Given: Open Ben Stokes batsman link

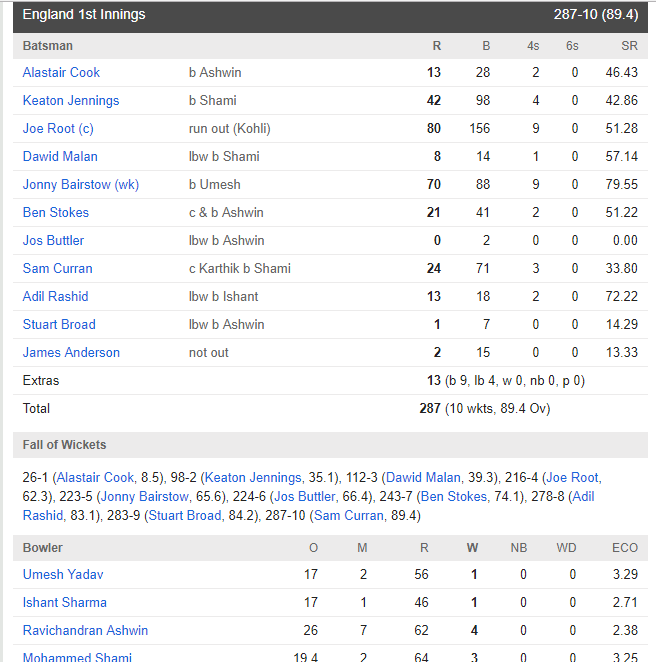Looking at the screenshot, I should [56, 212].
